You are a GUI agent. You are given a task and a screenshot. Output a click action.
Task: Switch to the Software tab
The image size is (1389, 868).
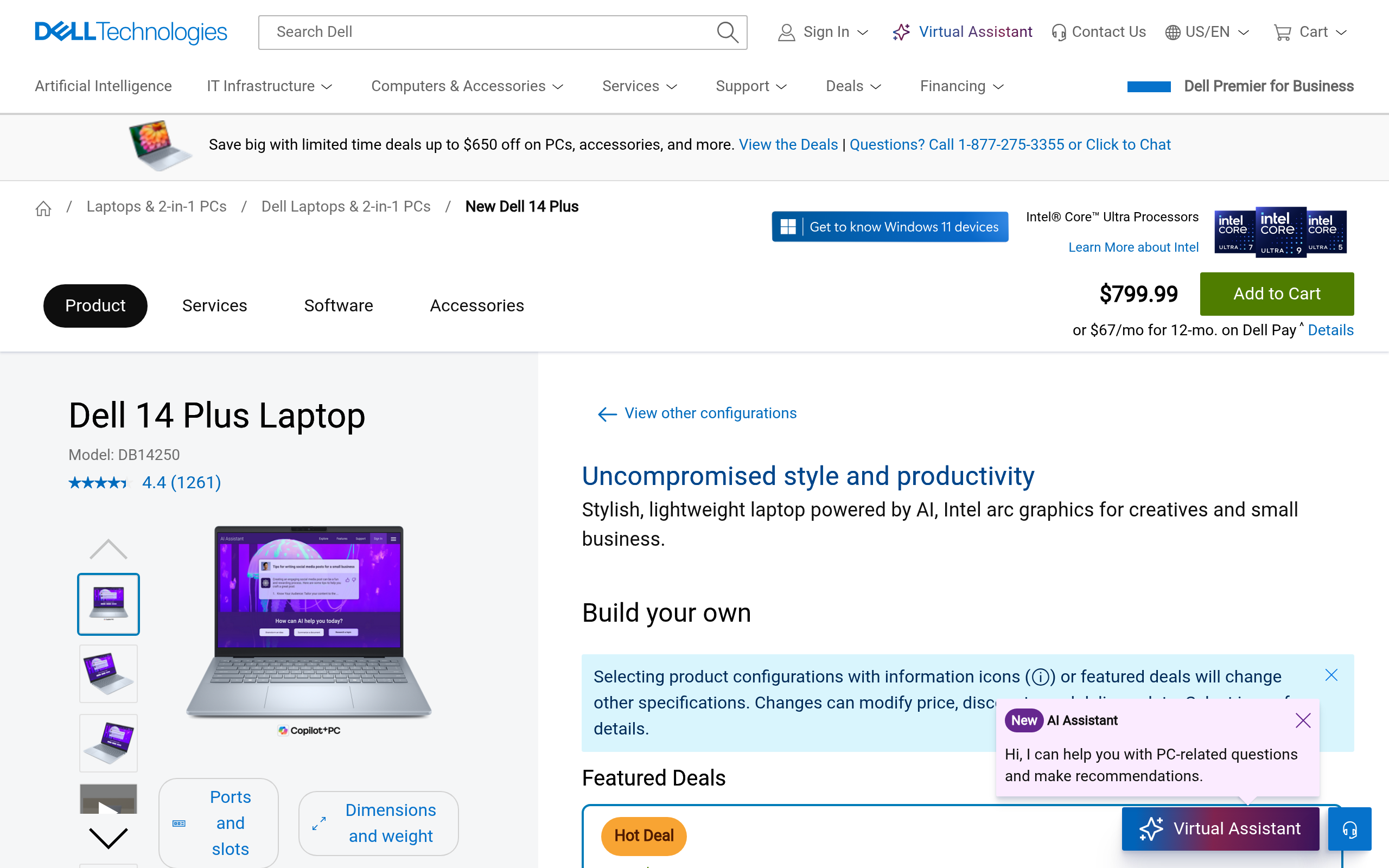(339, 305)
